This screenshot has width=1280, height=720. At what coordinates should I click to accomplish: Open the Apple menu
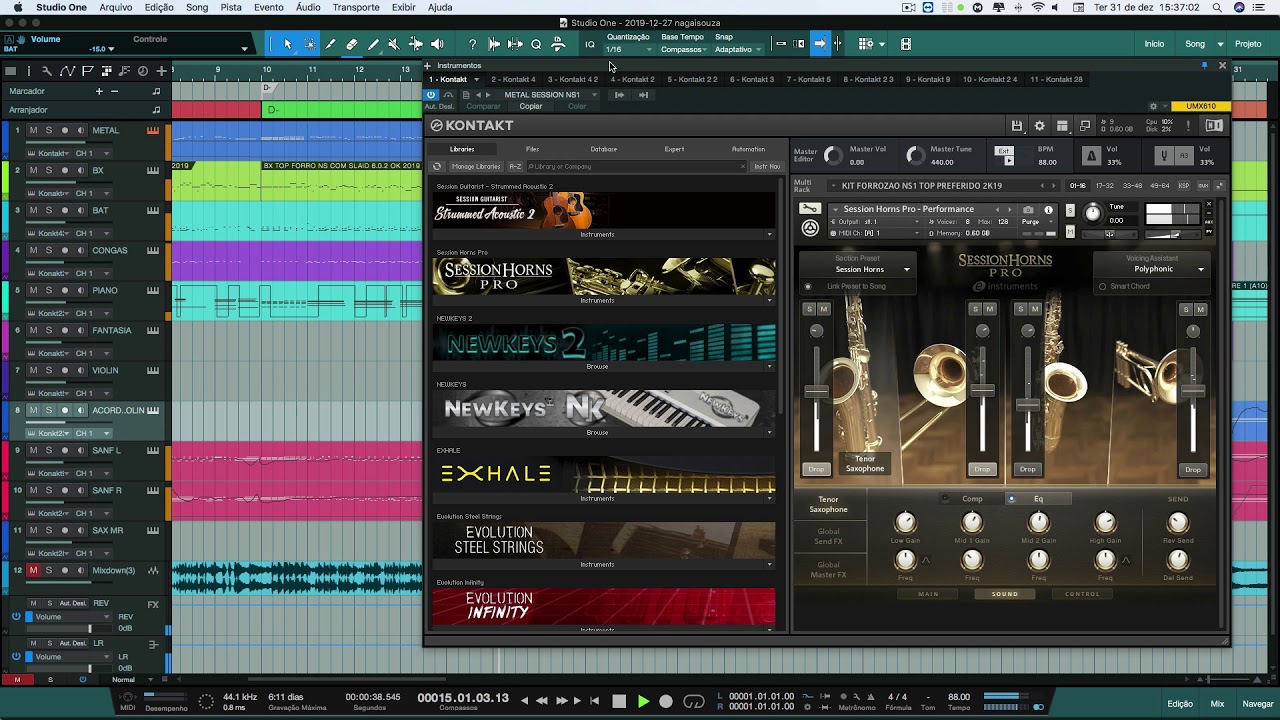coord(17,7)
